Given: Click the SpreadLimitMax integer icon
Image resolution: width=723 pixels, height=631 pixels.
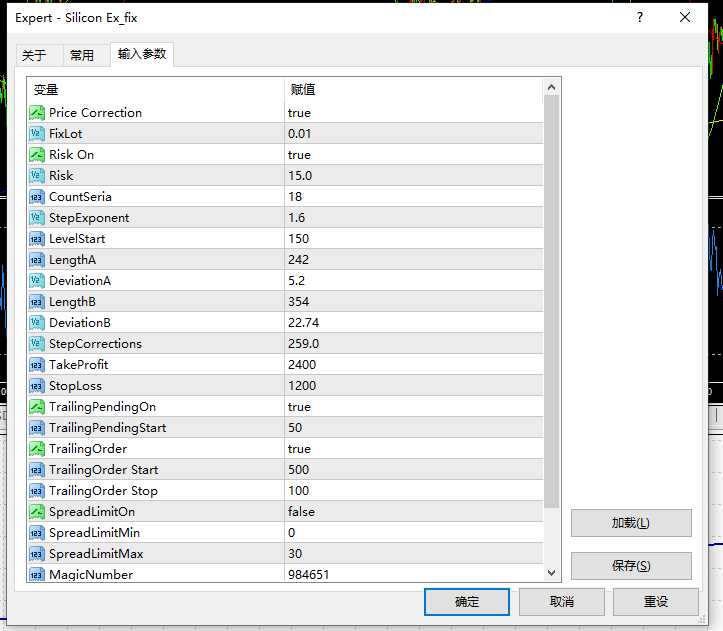Looking at the screenshot, I should tap(37, 554).
